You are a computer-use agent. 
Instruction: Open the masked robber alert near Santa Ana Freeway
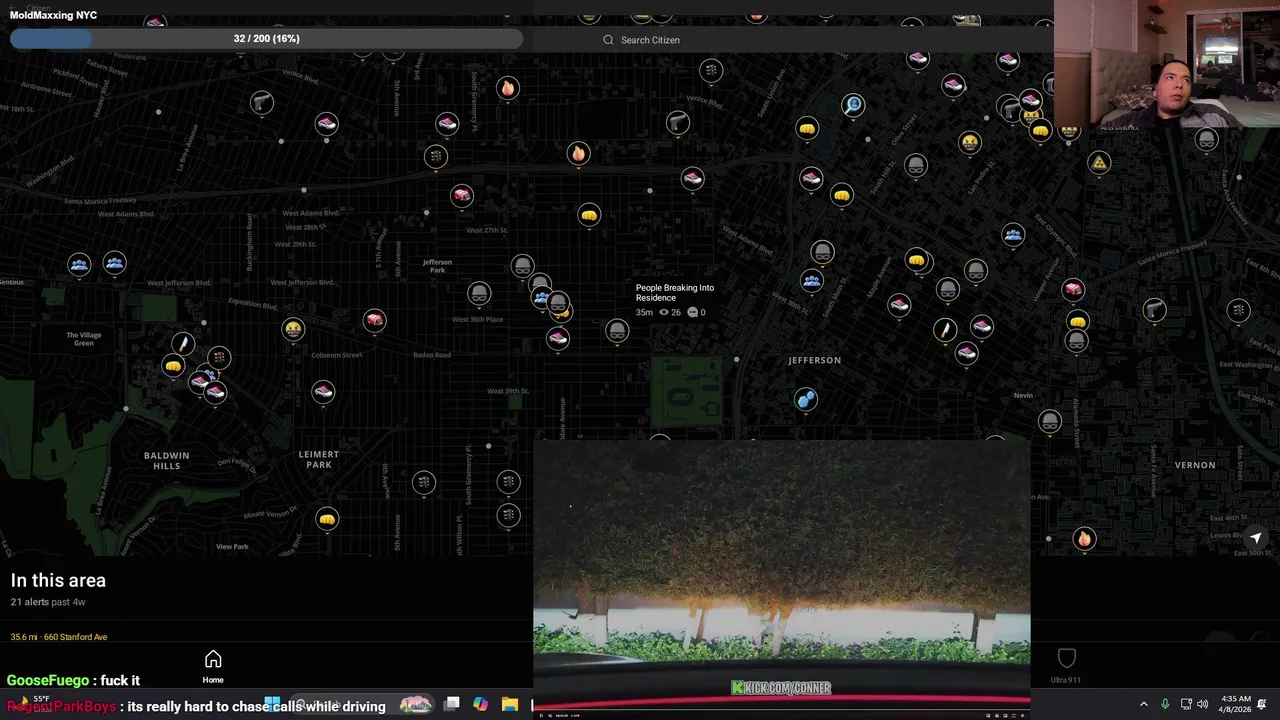click(1206, 140)
